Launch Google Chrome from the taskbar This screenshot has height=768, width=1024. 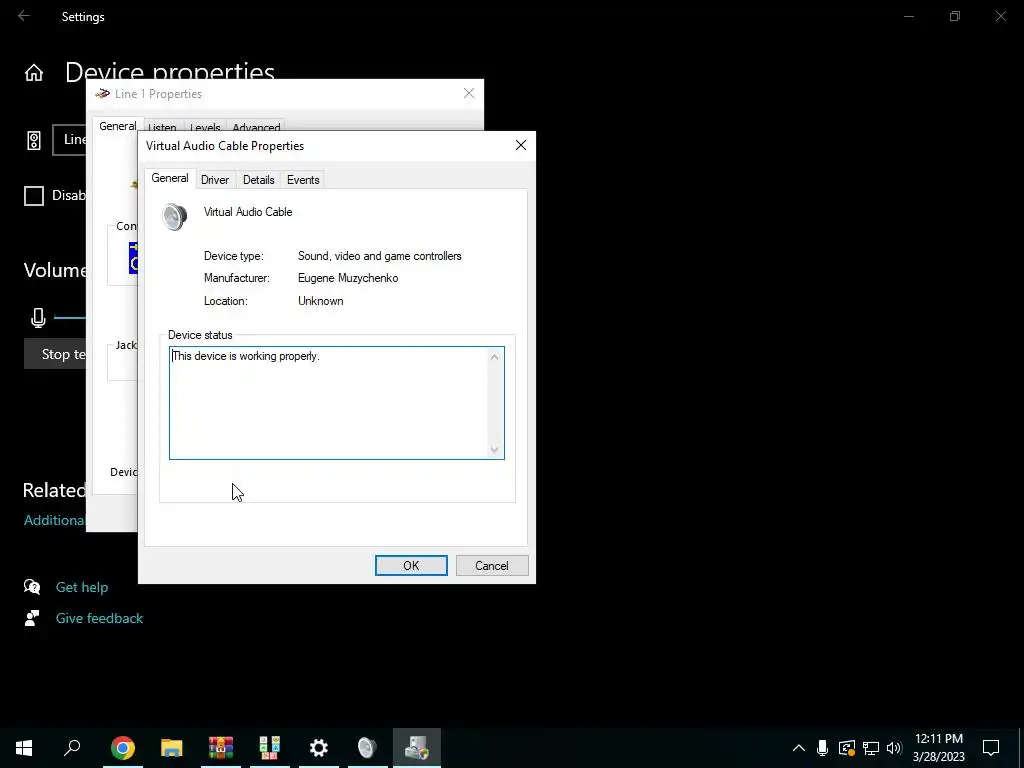(x=123, y=748)
